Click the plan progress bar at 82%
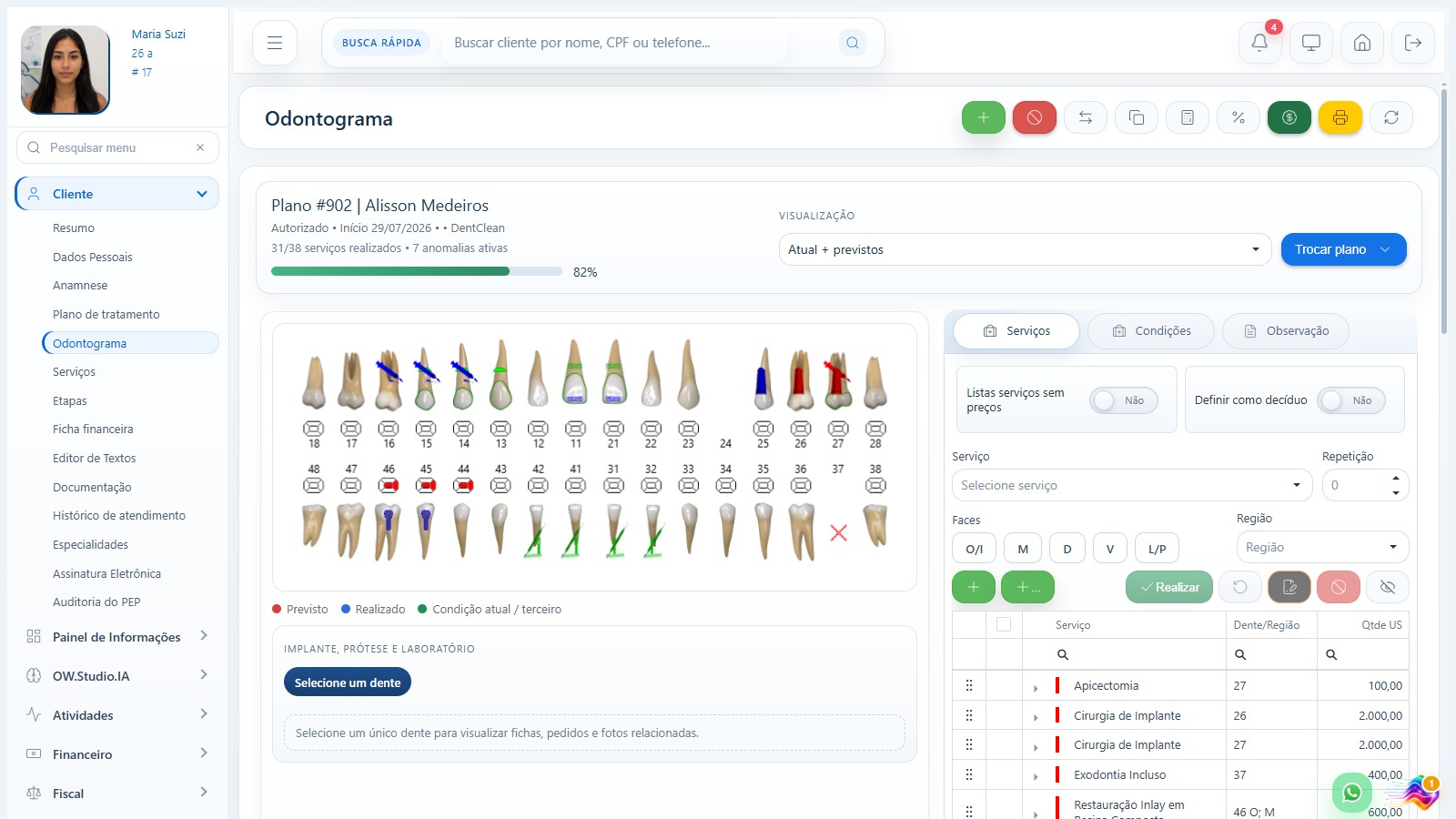 point(417,271)
